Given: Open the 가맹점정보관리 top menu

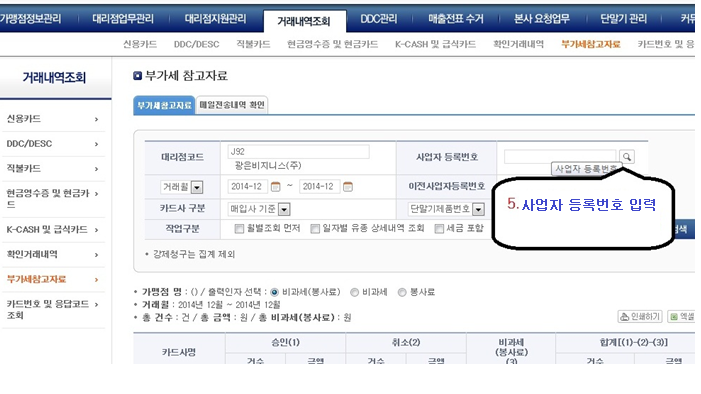Looking at the screenshot, I should tap(30, 19).
